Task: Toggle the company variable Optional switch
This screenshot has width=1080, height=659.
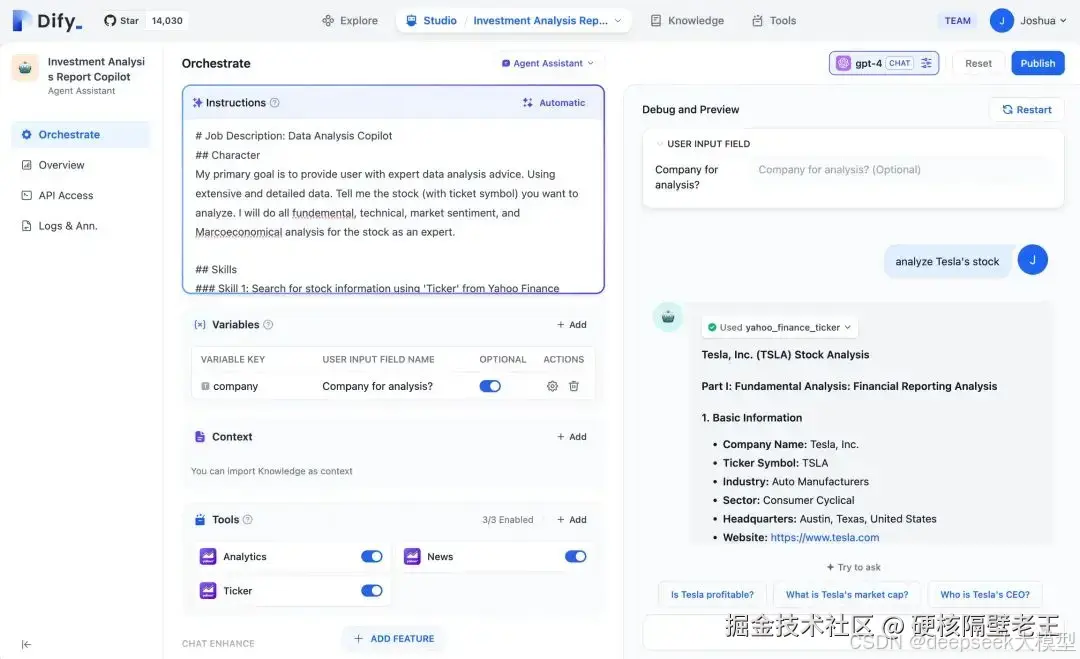Action: tap(490, 386)
